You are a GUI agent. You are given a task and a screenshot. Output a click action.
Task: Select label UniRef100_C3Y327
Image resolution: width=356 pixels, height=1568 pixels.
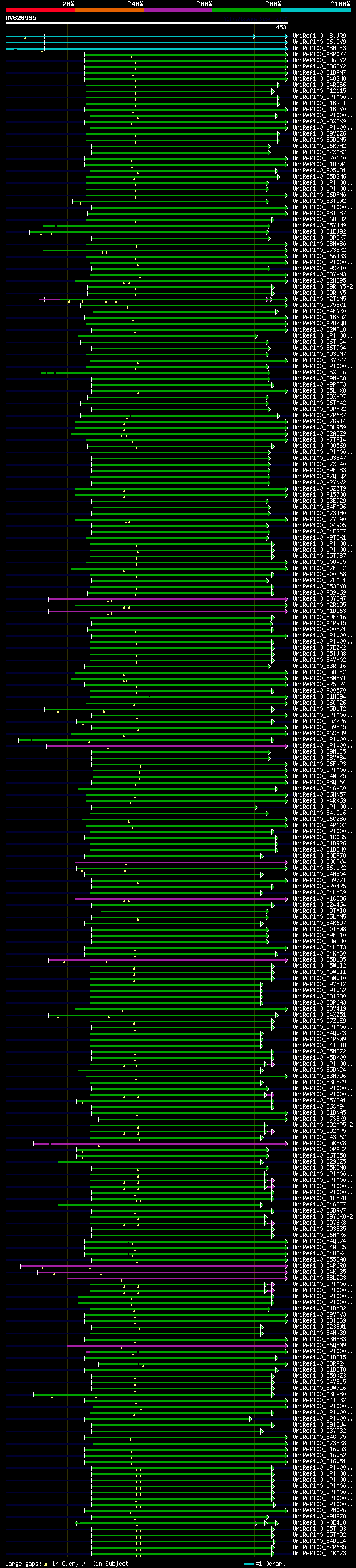(319, 360)
